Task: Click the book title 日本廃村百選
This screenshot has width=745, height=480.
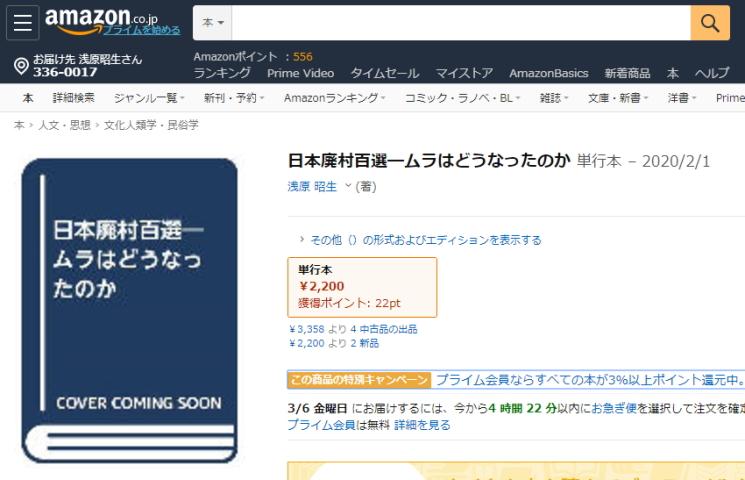Action: (429, 161)
